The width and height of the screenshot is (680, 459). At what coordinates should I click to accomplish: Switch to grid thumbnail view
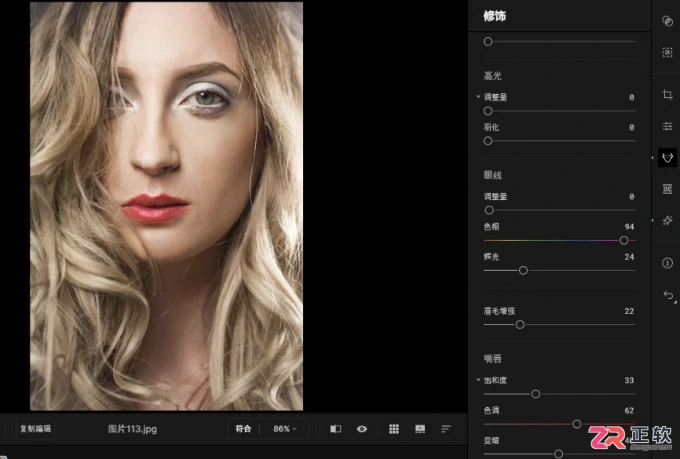pos(394,429)
